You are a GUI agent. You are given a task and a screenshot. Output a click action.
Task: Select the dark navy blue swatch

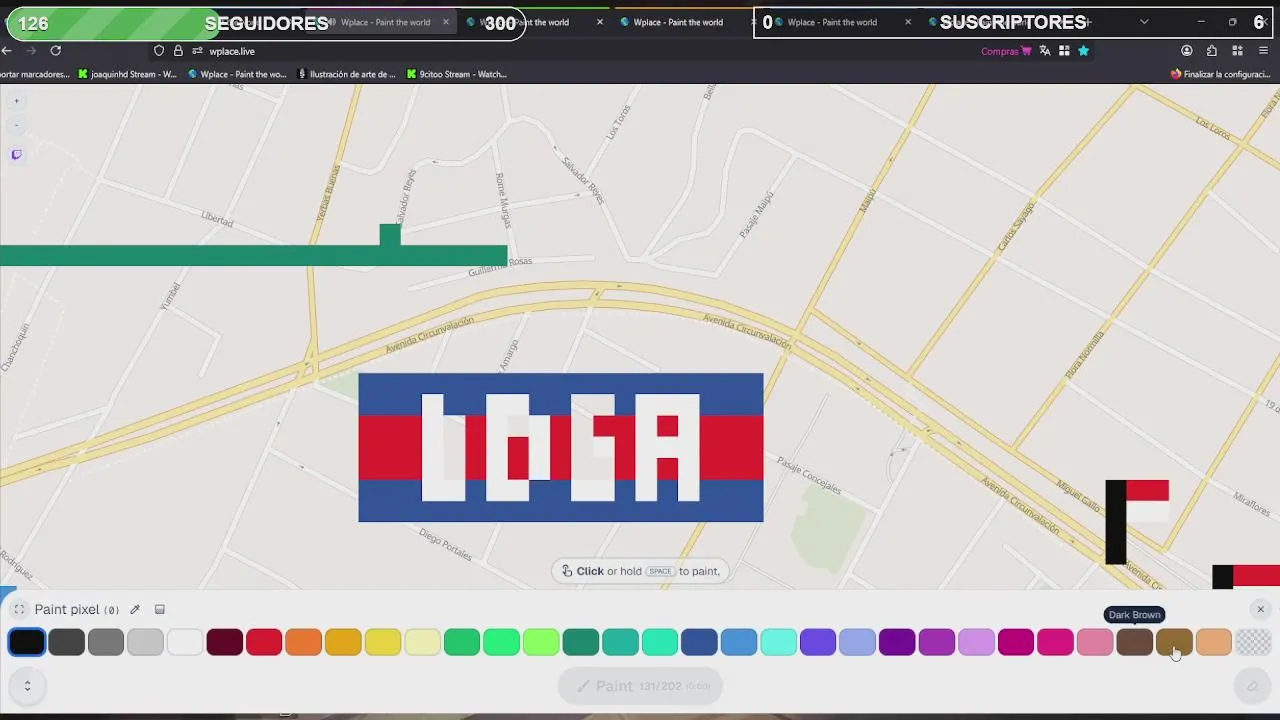699,642
